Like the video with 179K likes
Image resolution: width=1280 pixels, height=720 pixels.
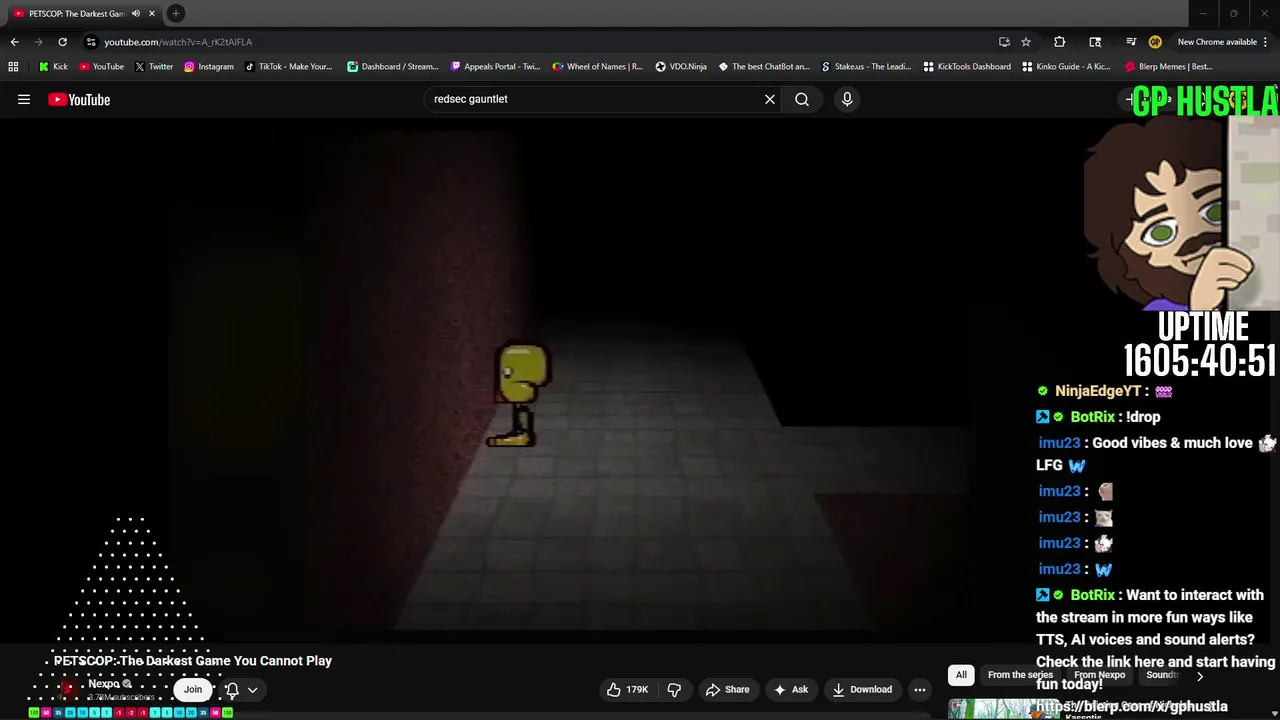coord(627,689)
